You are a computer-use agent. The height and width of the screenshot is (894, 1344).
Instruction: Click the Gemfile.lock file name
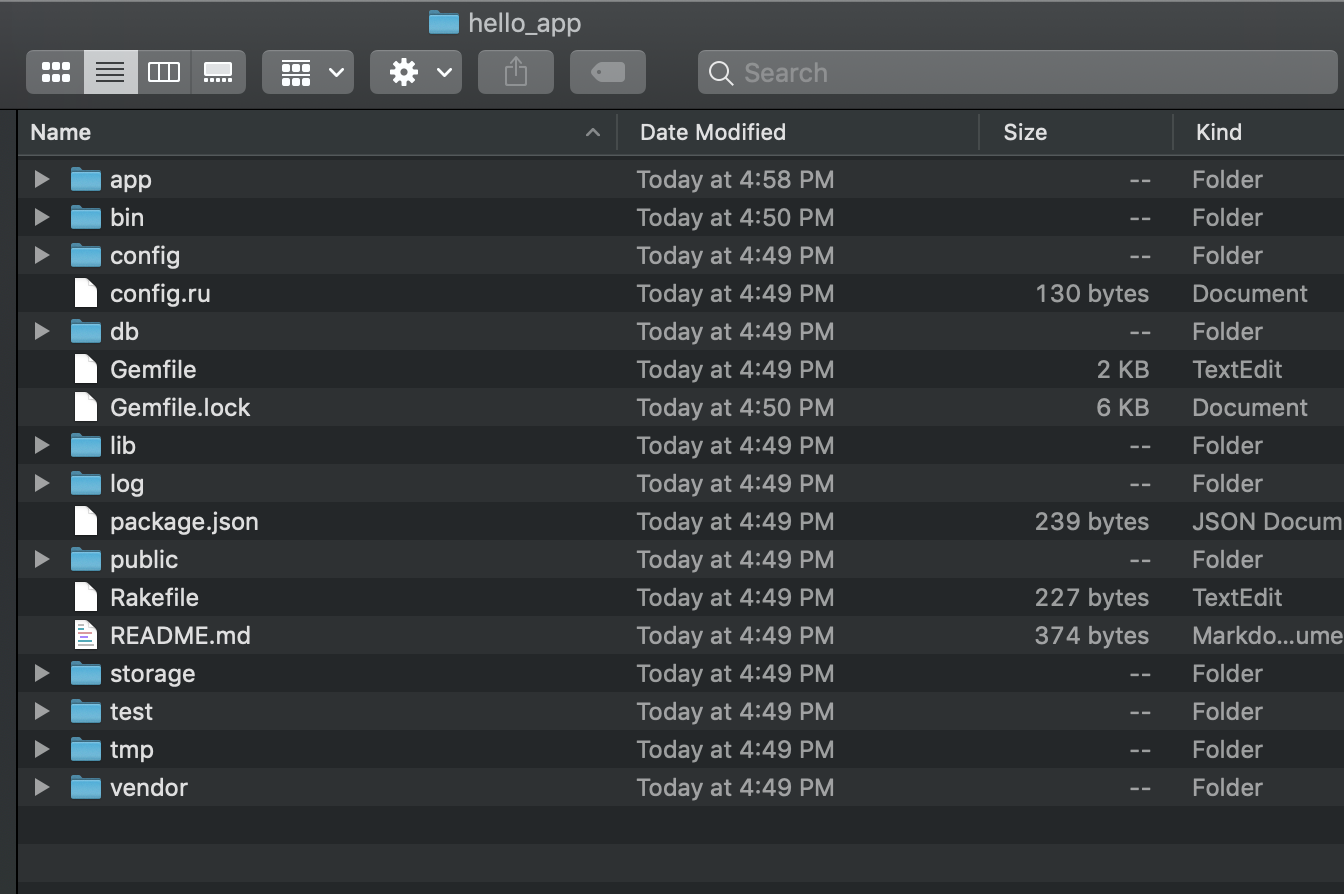click(x=180, y=407)
